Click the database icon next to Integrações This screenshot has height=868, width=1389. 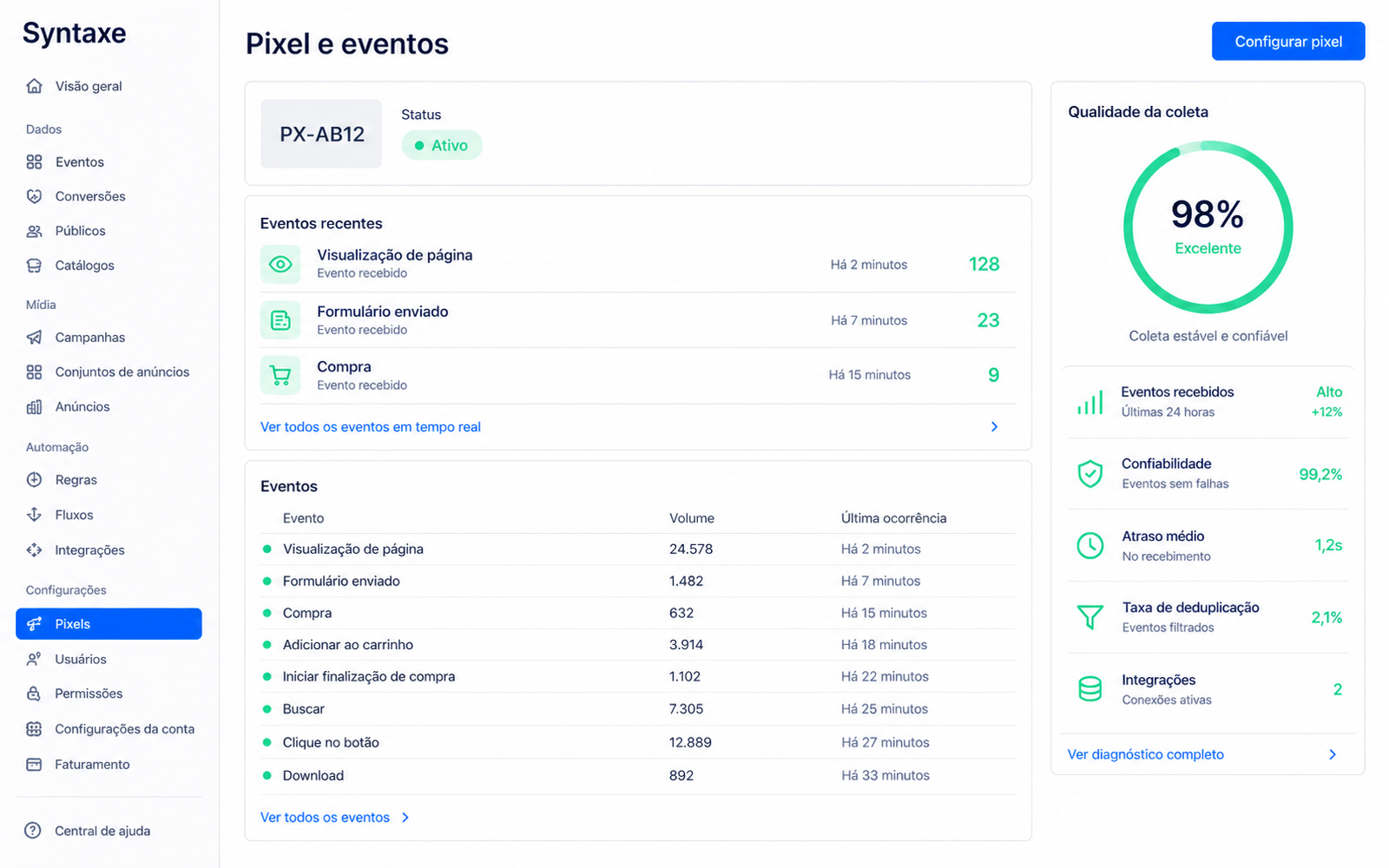[x=1089, y=689]
